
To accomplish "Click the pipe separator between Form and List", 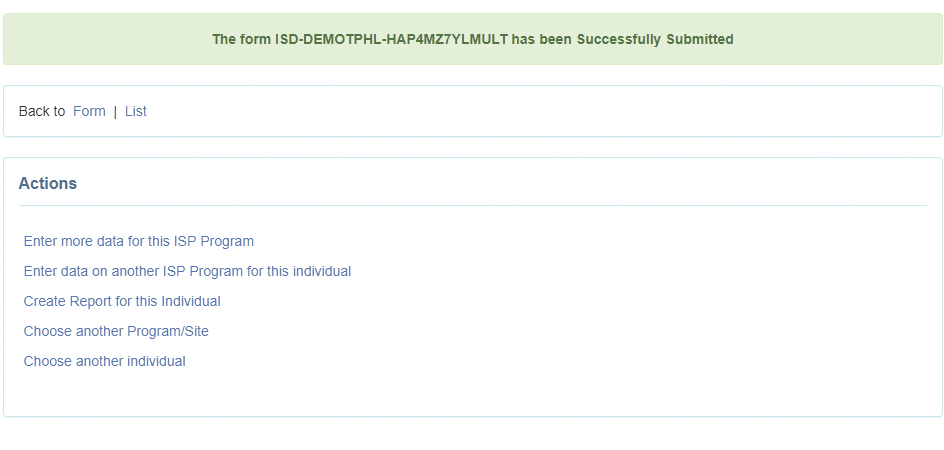I will (115, 111).
